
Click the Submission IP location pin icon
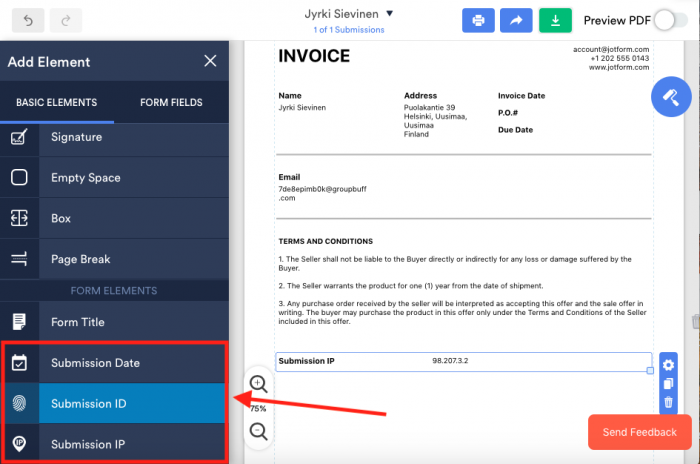pyautogui.click(x=19, y=443)
